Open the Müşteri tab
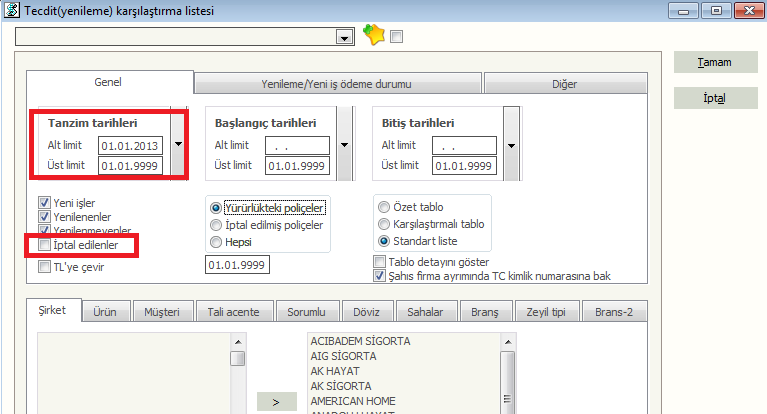 [160, 312]
